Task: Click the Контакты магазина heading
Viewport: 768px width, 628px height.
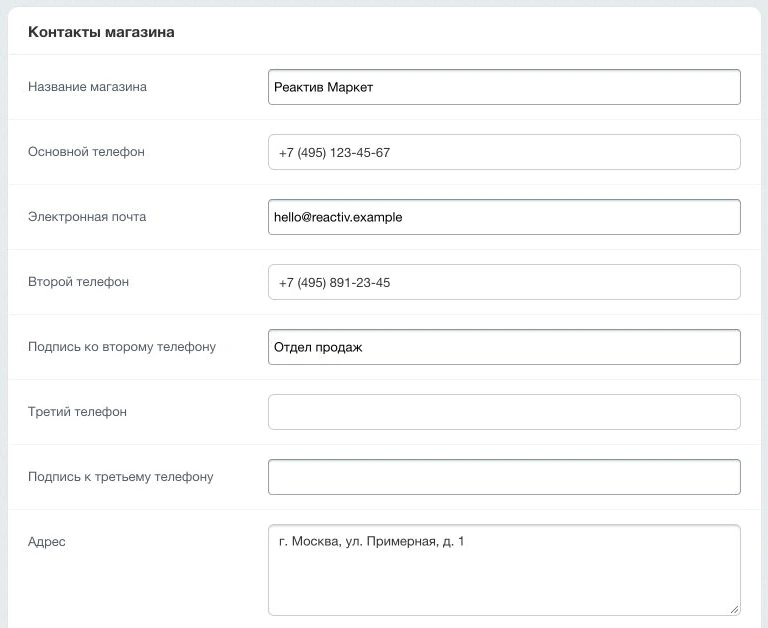Action: click(x=101, y=32)
